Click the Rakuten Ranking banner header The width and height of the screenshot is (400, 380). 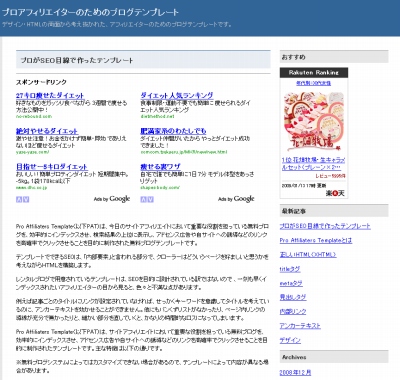314,73
